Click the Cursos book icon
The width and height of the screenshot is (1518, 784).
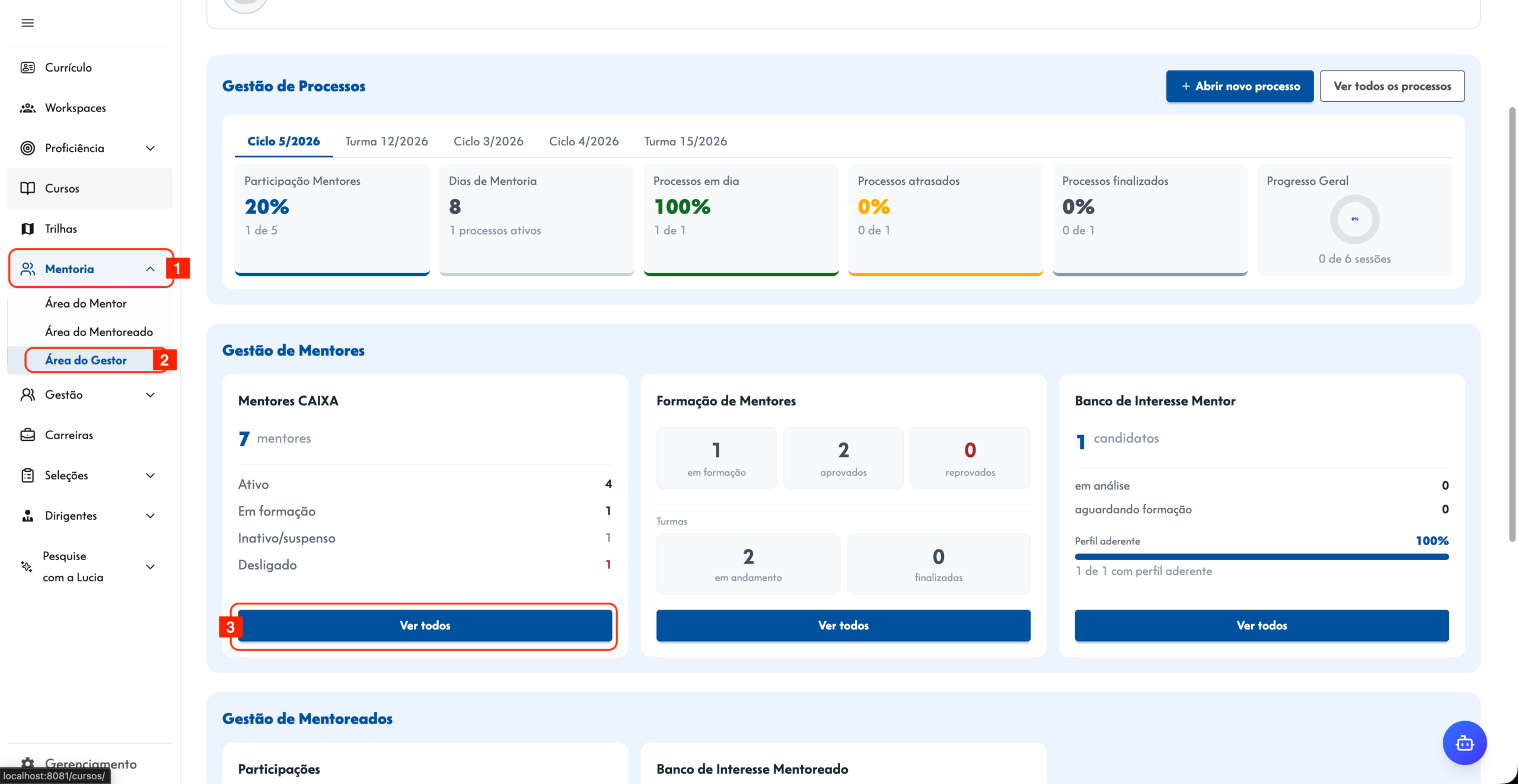27,188
